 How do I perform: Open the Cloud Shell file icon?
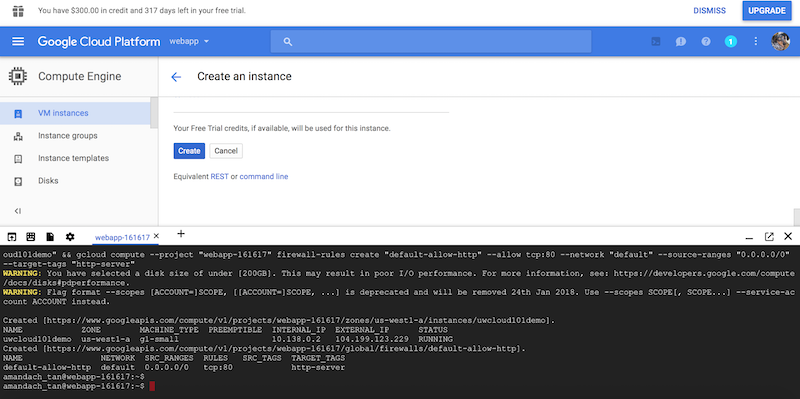click(50, 237)
